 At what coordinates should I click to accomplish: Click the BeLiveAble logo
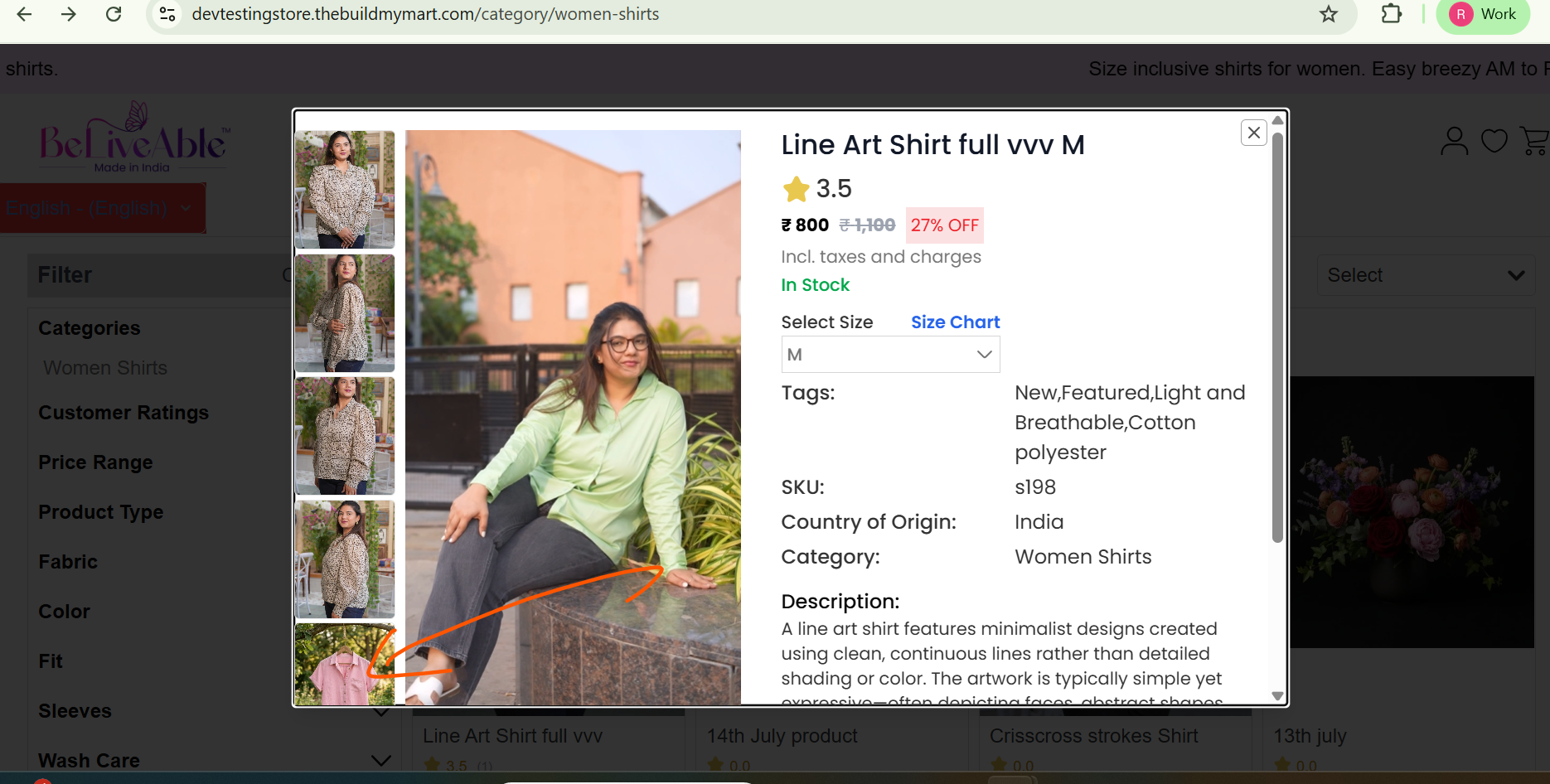(133, 138)
